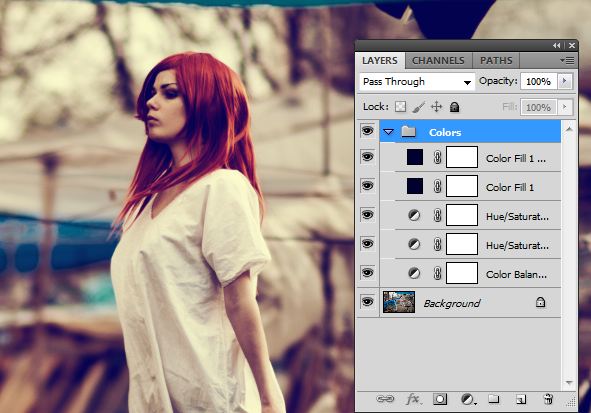Click the Color Fill 1 color swatch

point(415,186)
